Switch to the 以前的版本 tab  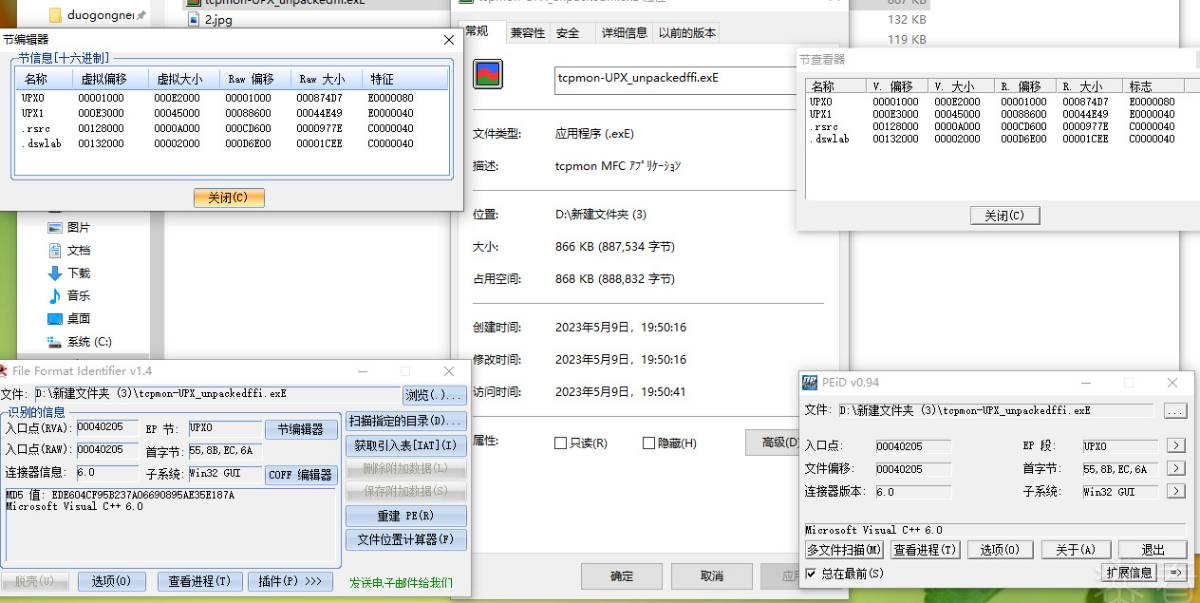(687, 33)
